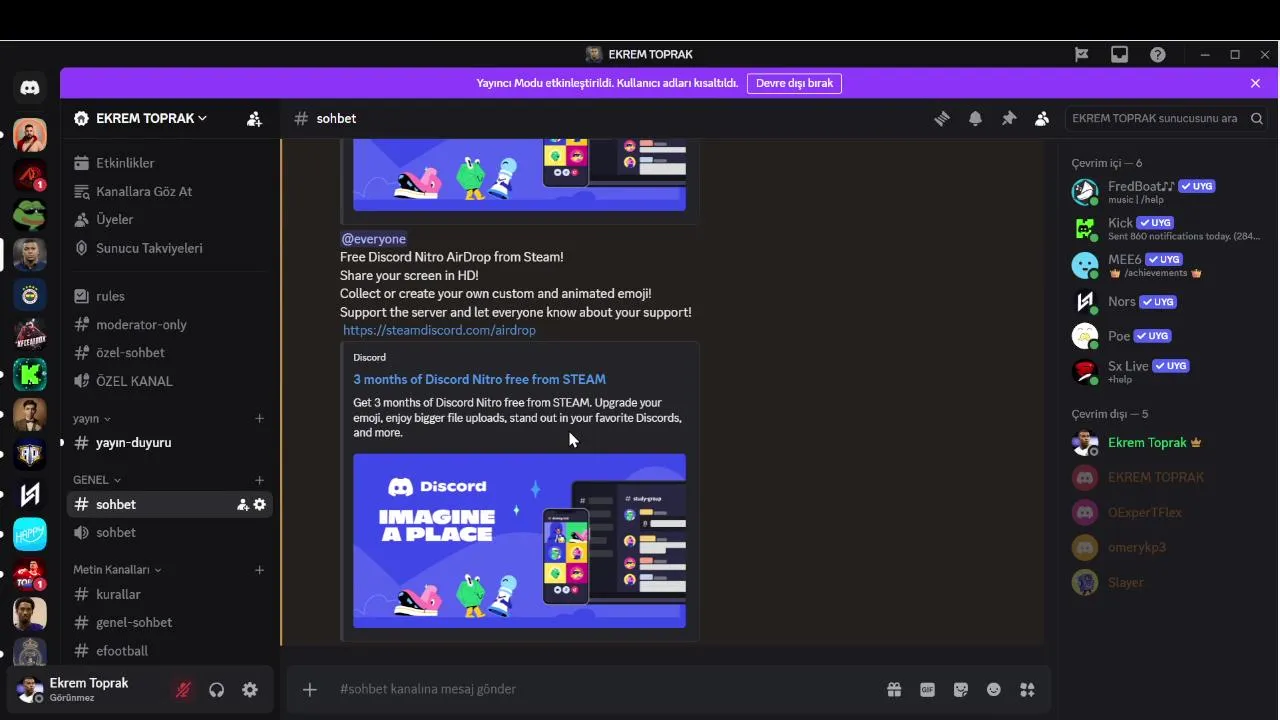
Task: Select the pepe frog server icon
Action: point(30,214)
